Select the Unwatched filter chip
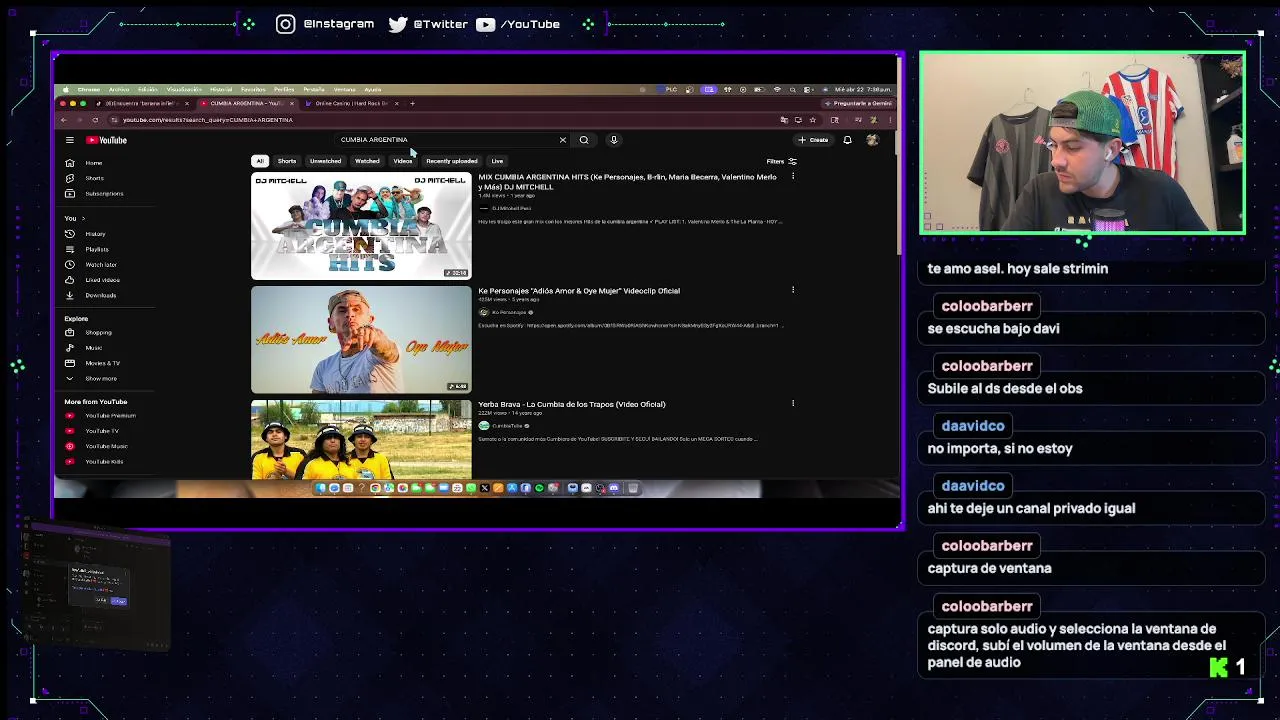 [x=325, y=161]
